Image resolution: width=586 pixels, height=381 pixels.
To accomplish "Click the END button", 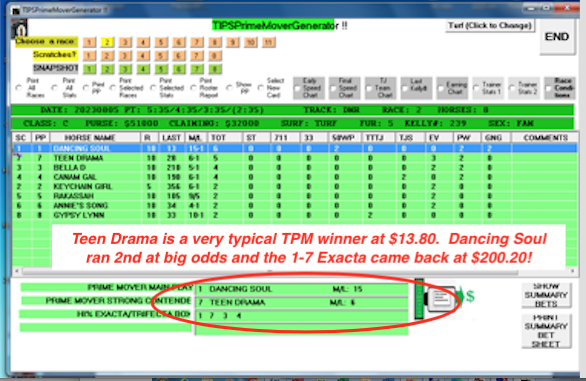I will [557, 37].
